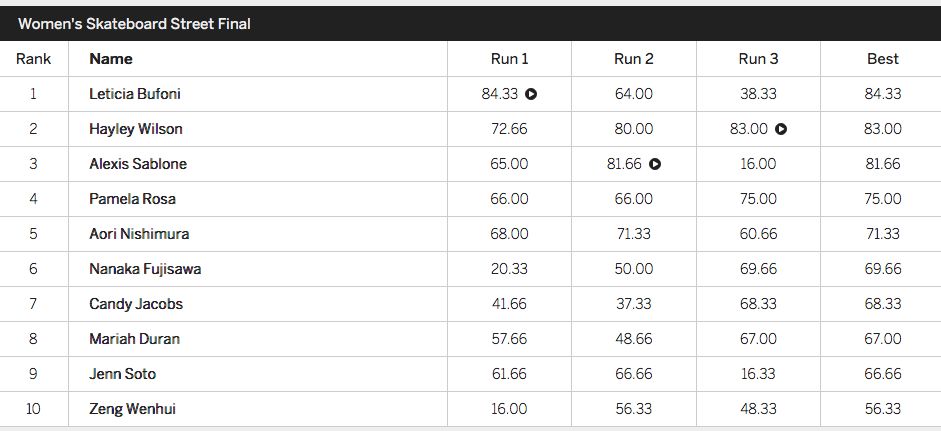Select the Run 2 column header
The image size is (941, 431).
click(634, 59)
